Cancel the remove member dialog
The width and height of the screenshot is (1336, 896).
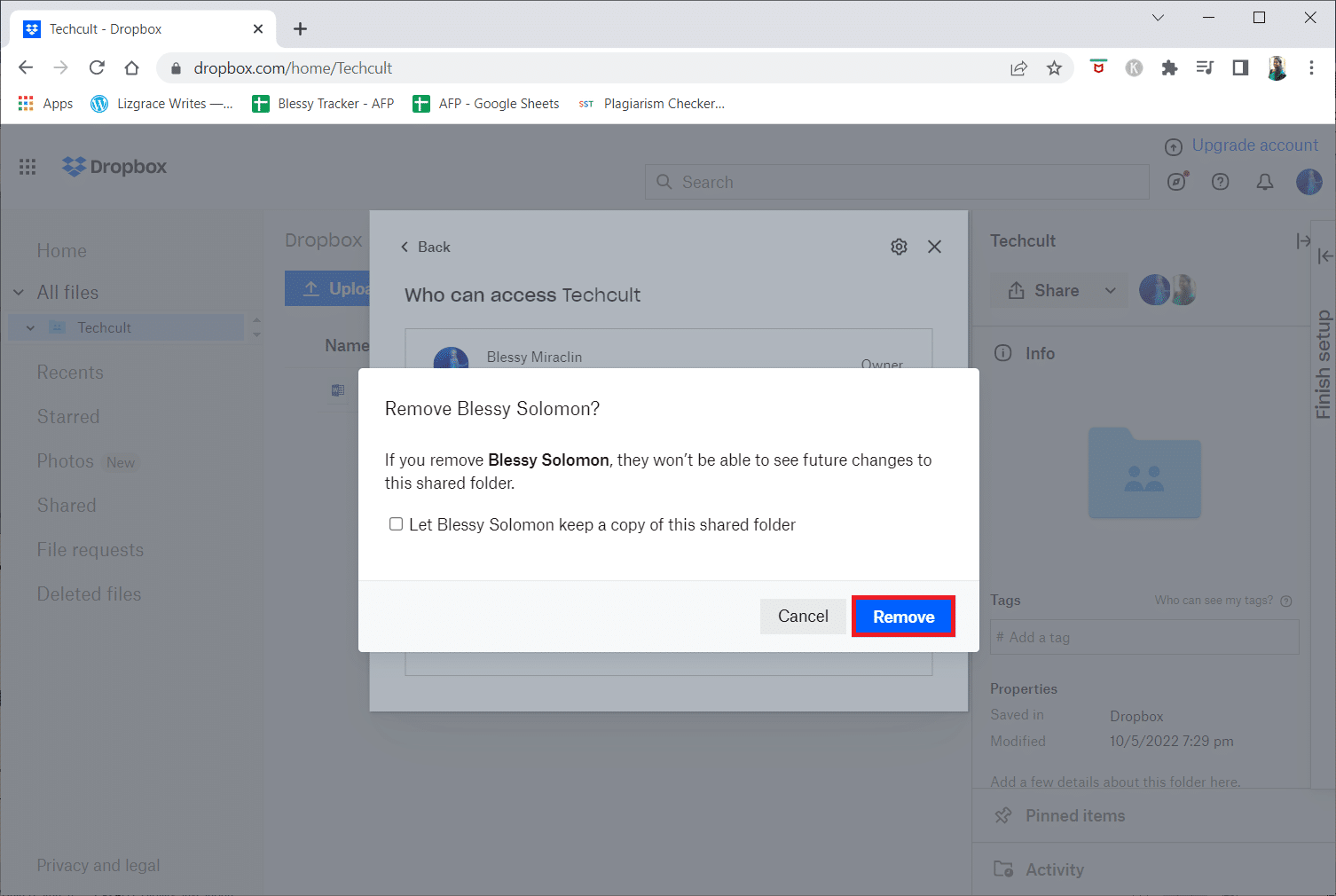click(803, 616)
